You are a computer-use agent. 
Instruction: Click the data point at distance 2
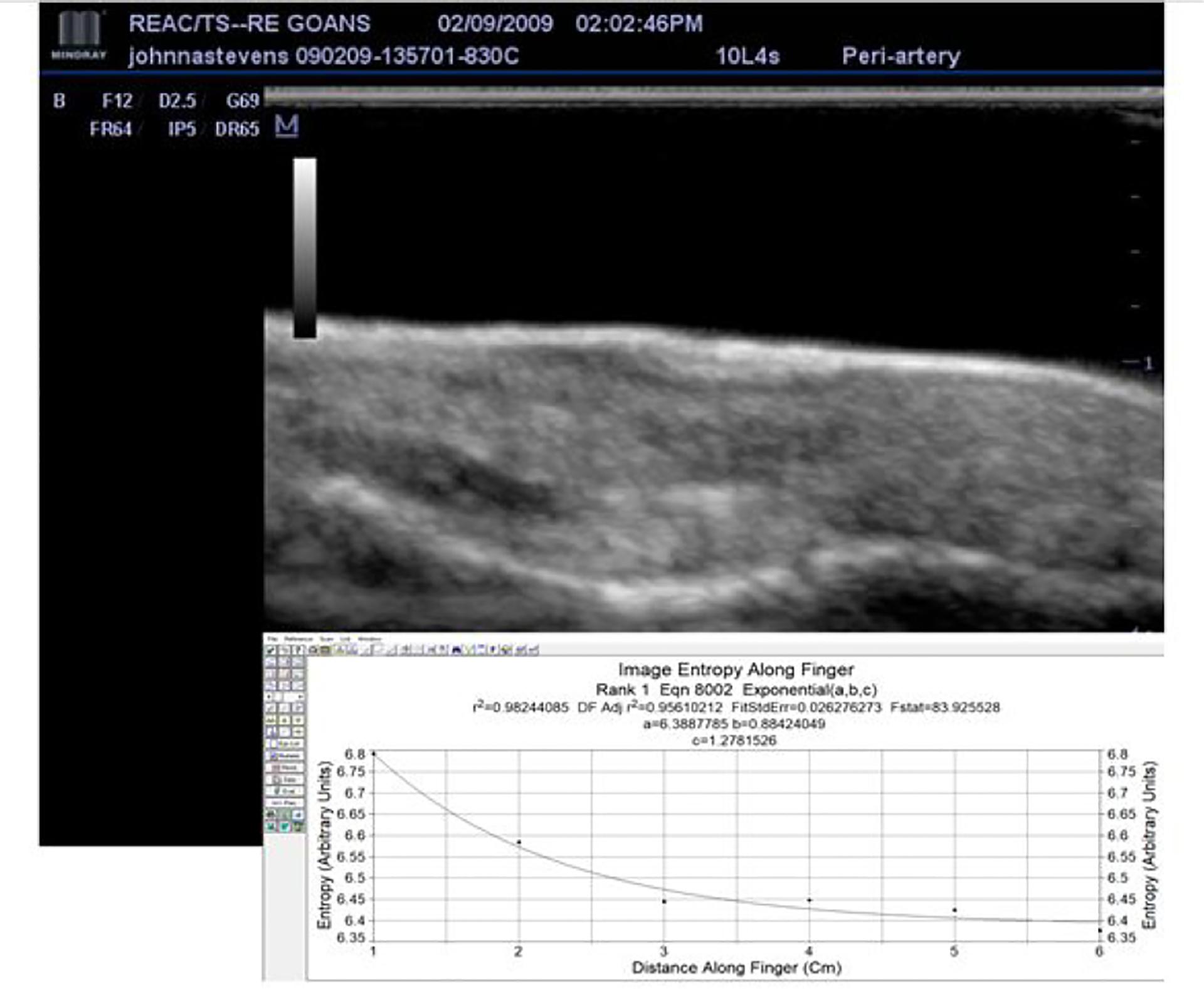coord(519,842)
